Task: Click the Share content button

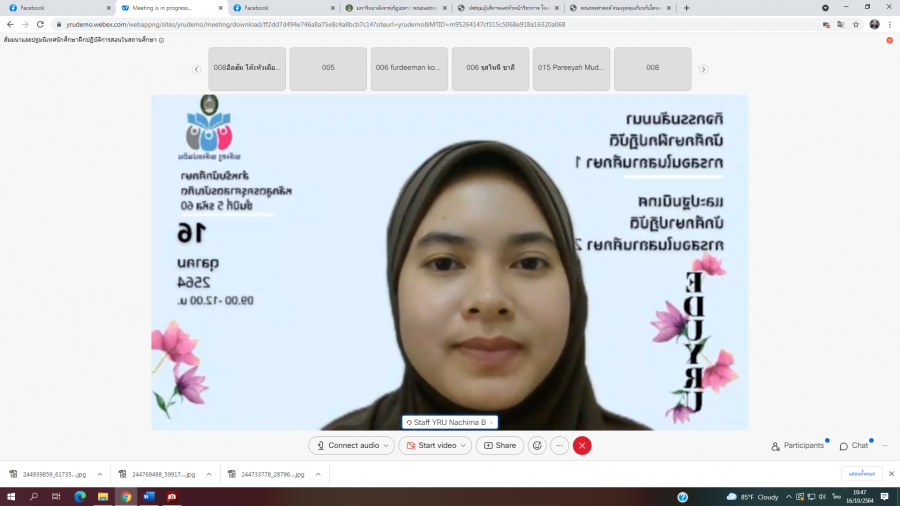Action: pos(500,445)
